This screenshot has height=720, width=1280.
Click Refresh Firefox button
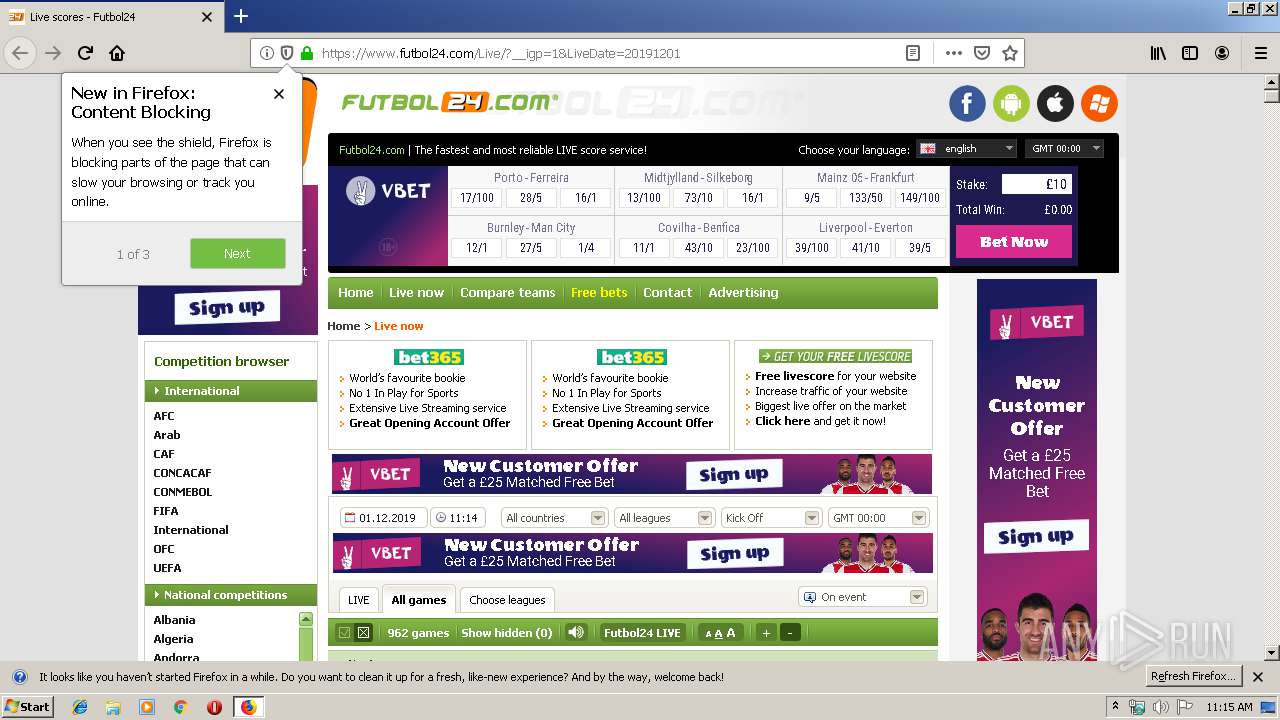pyautogui.click(x=1193, y=676)
